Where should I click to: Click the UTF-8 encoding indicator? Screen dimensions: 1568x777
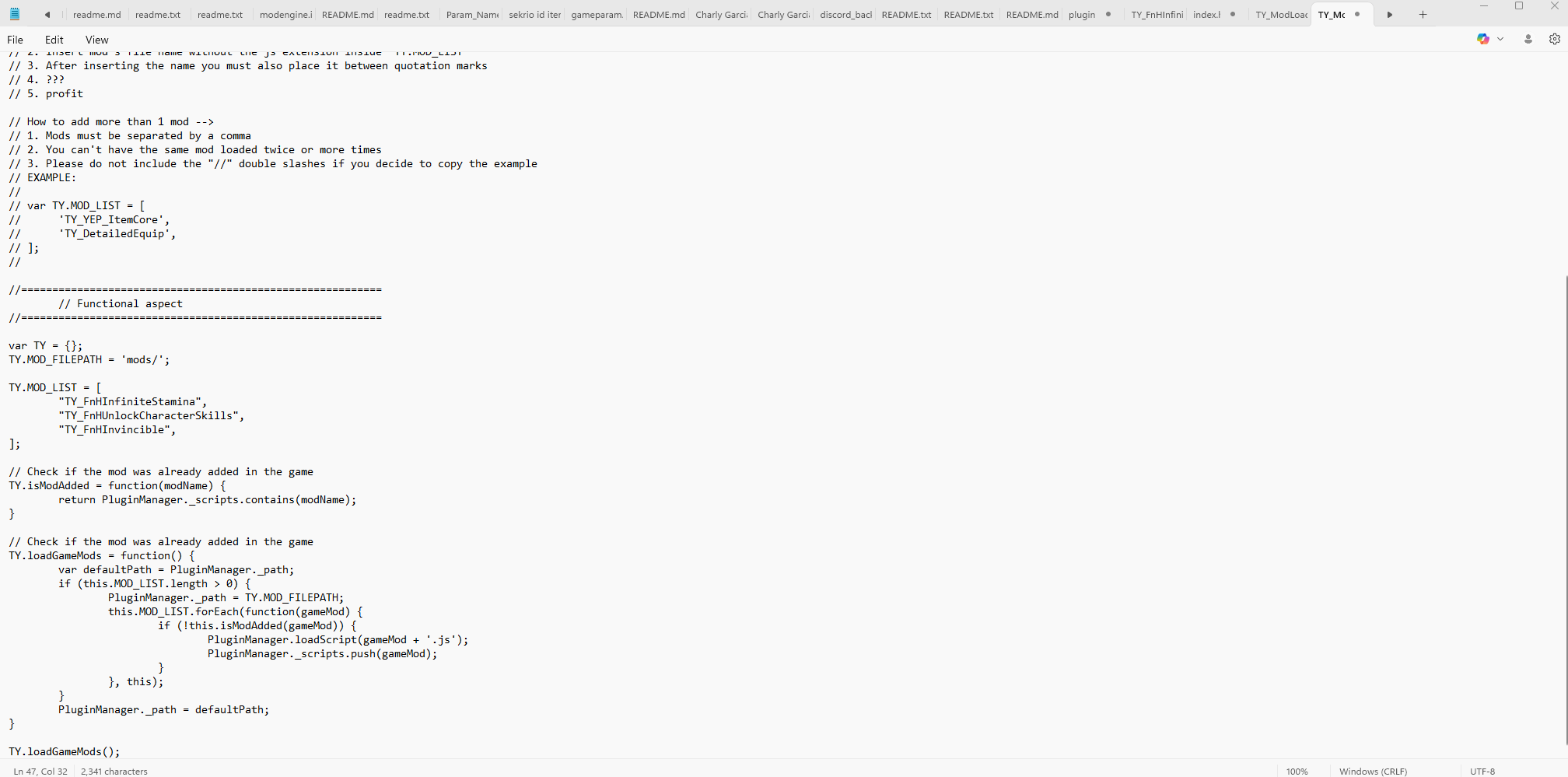click(x=1482, y=772)
